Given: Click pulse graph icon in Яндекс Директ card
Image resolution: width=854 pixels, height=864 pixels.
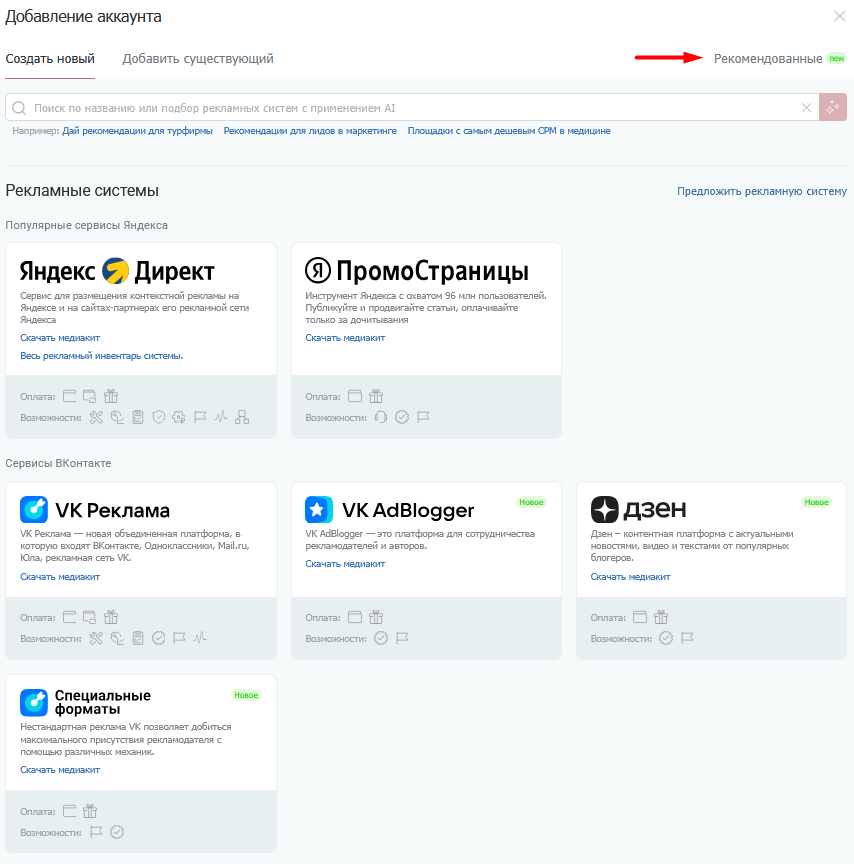Looking at the screenshot, I should tap(221, 417).
